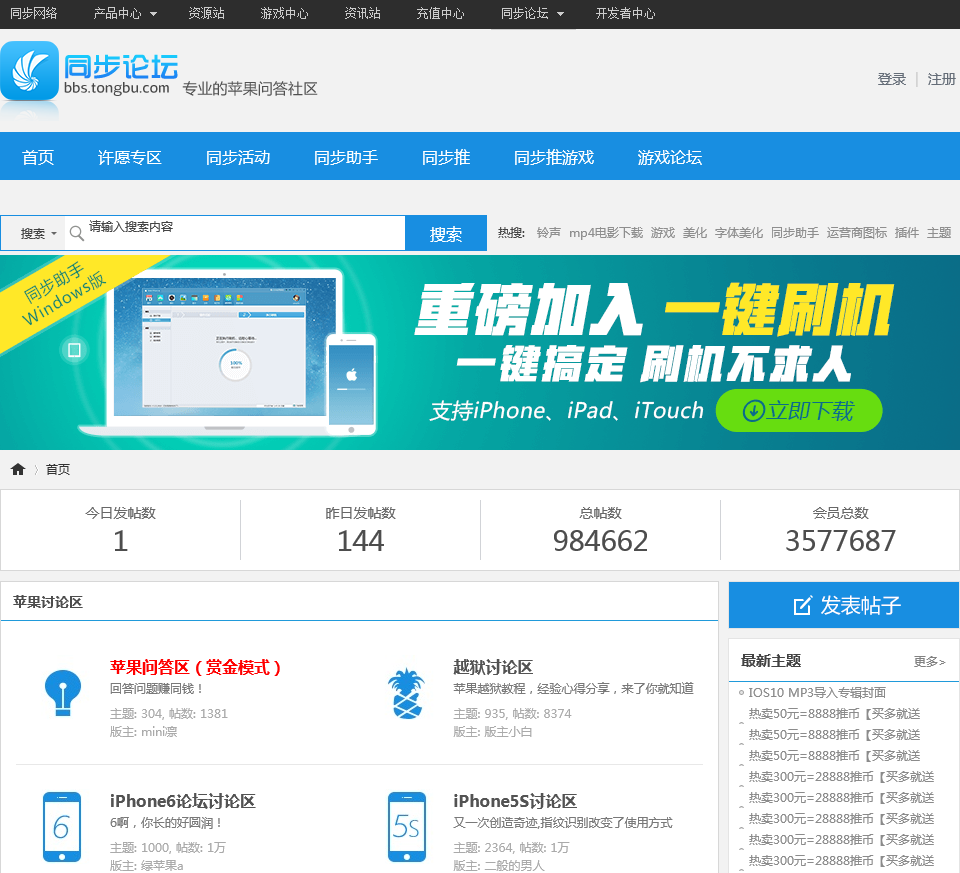Open iPhone5S讨论区 title
The image size is (960, 873).
pos(515,801)
